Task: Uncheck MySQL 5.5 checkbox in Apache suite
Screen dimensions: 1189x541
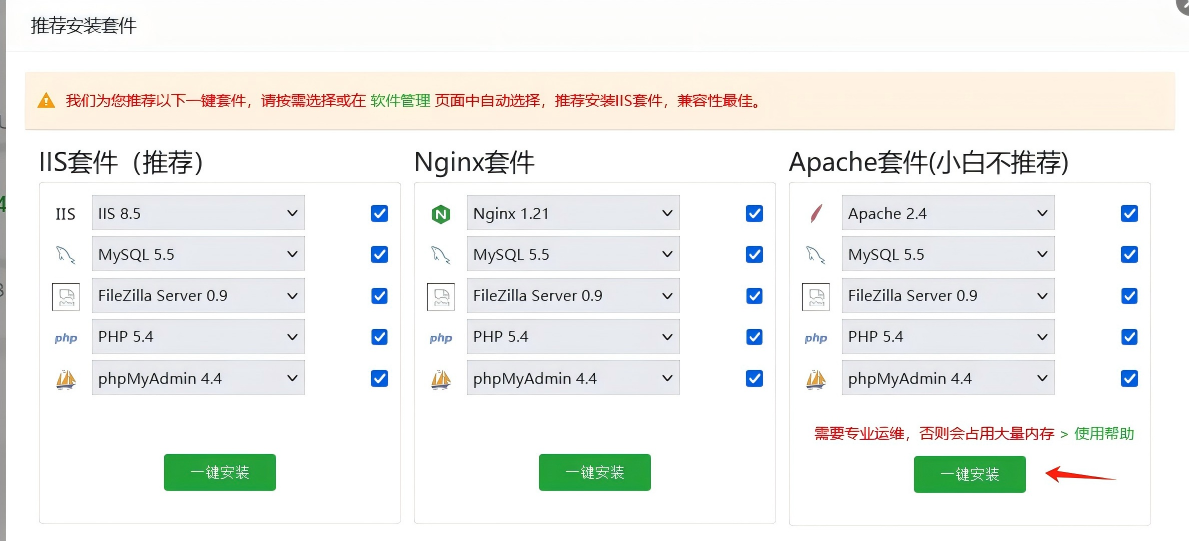Action: point(1129,254)
